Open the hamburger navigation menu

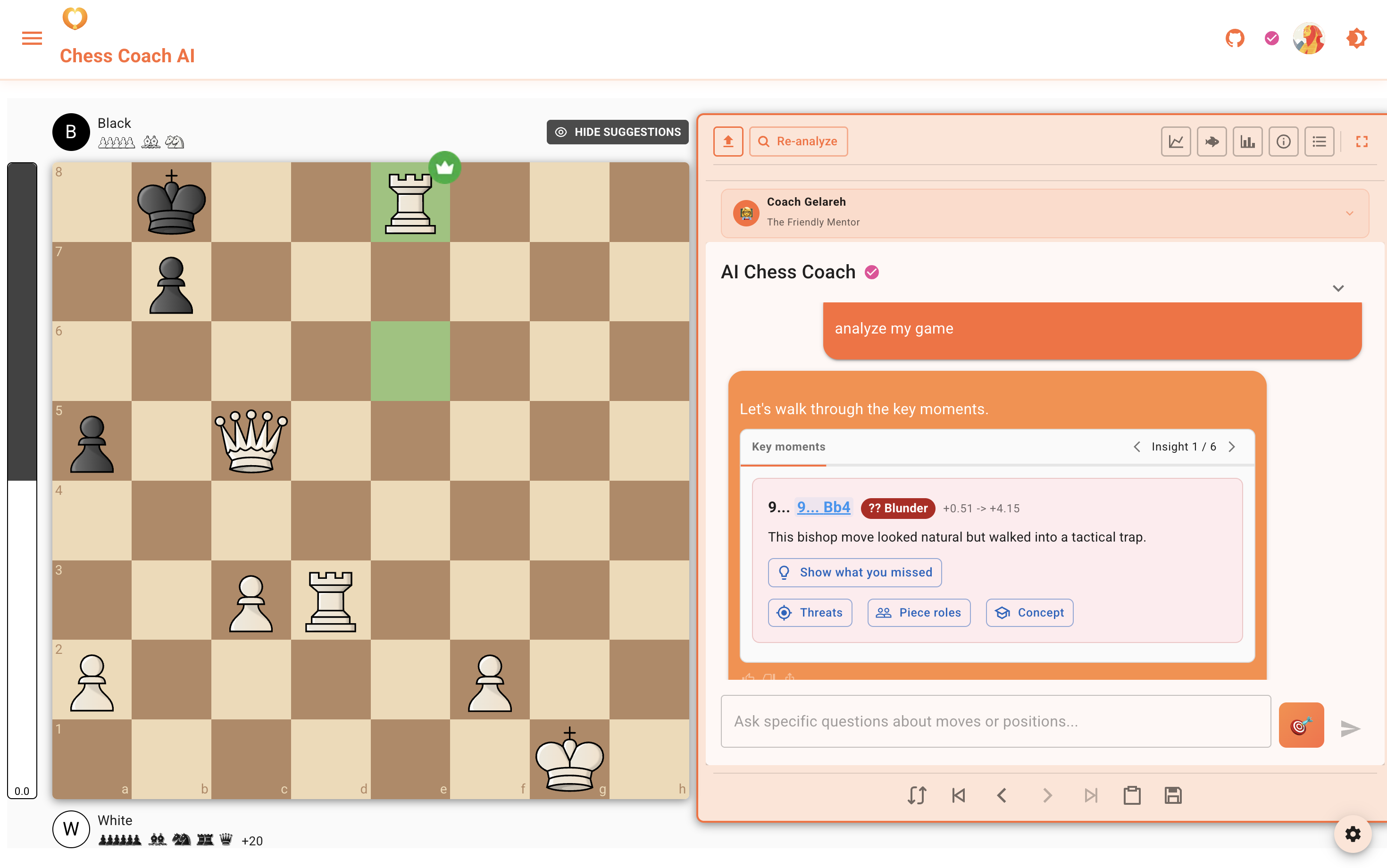tap(32, 39)
